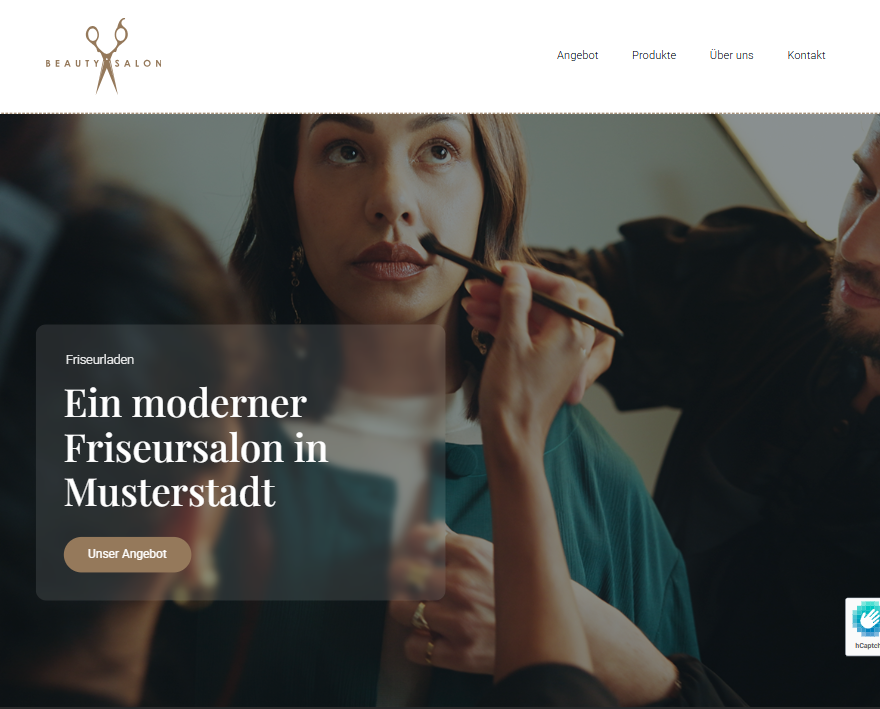
Task: Go to the Über uns page
Action: (x=731, y=55)
